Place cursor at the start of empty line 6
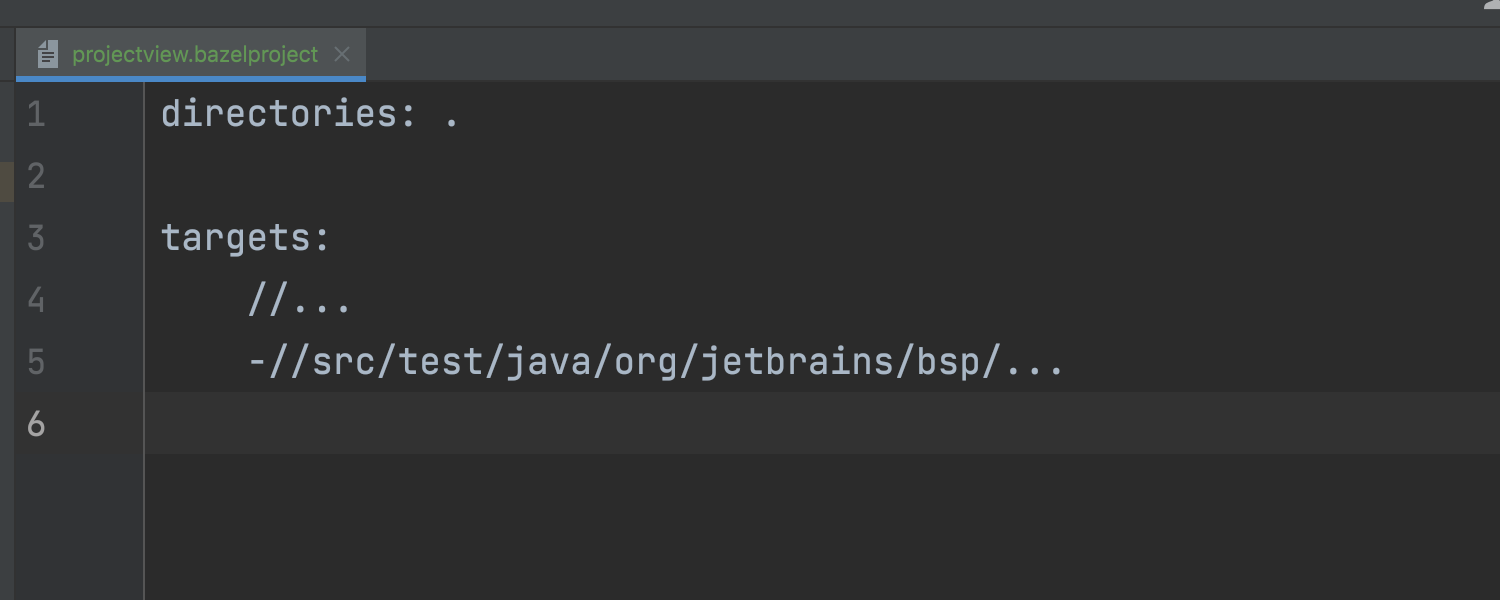Image resolution: width=1500 pixels, height=600 pixels. (163, 424)
